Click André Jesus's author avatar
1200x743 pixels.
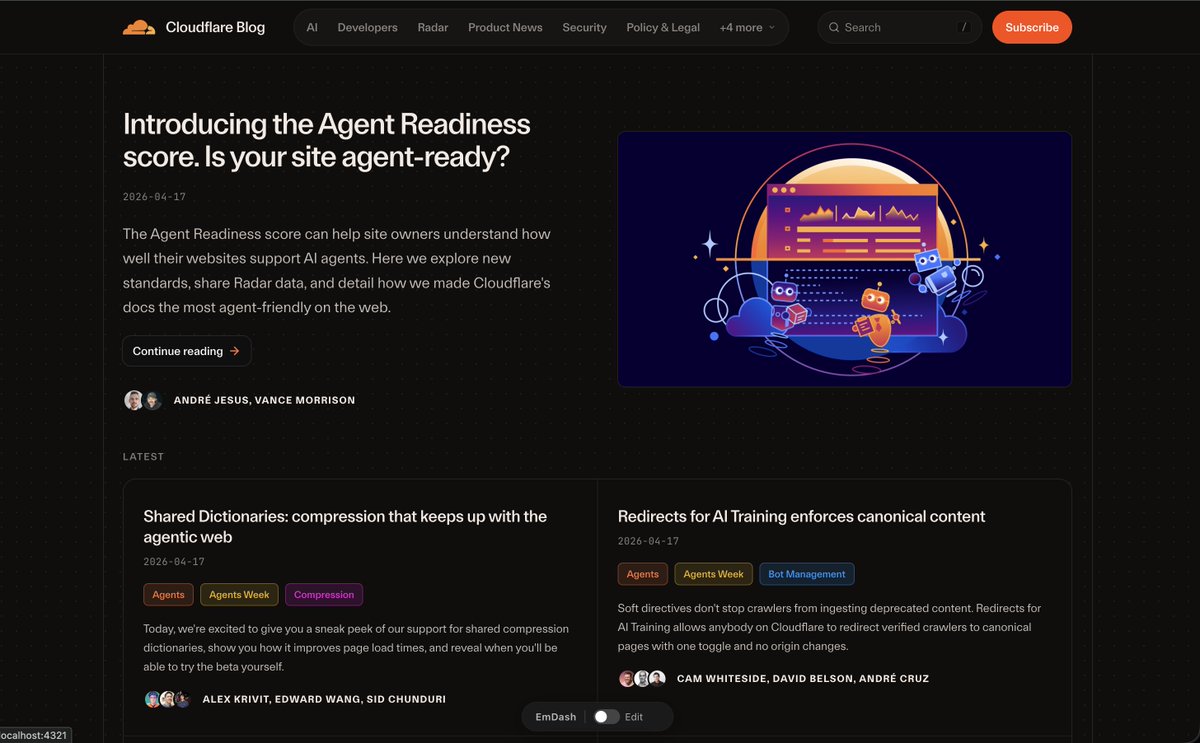134,400
